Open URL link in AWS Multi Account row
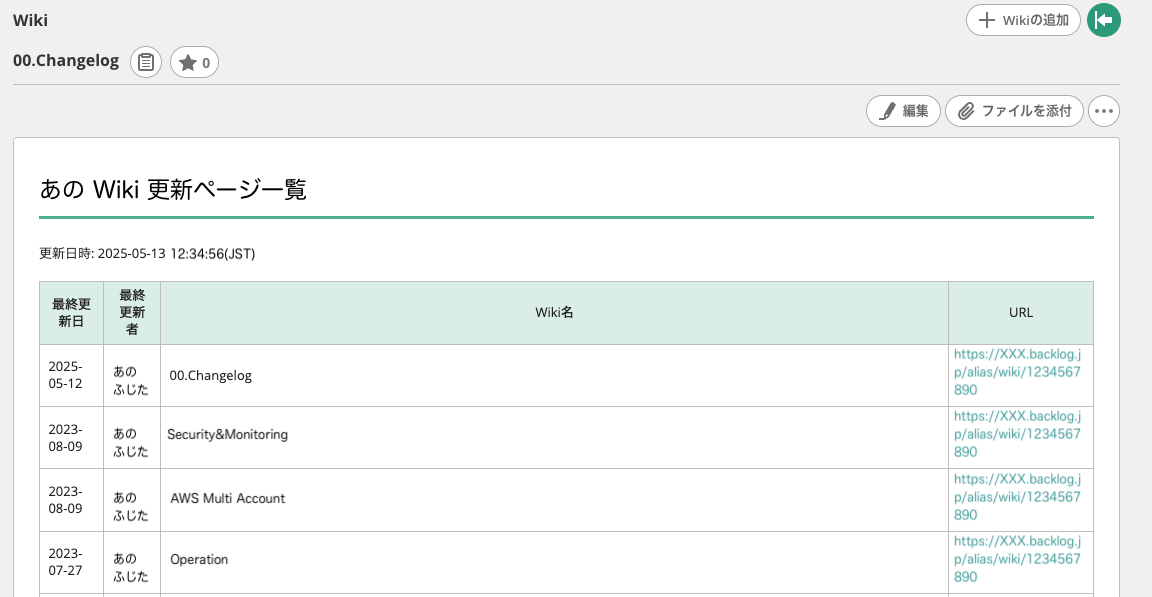The width and height of the screenshot is (1152, 597). coord(1018,497)
